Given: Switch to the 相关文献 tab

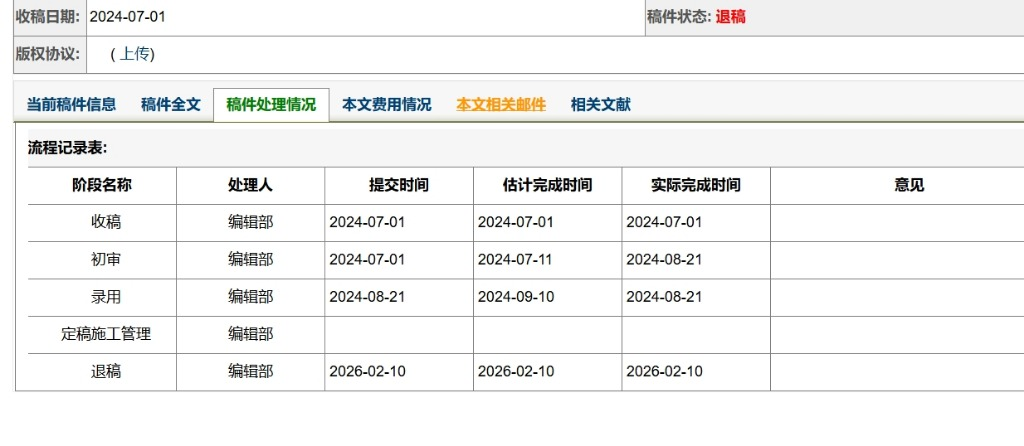Looking at the screenshot, I should coord(600,104).
